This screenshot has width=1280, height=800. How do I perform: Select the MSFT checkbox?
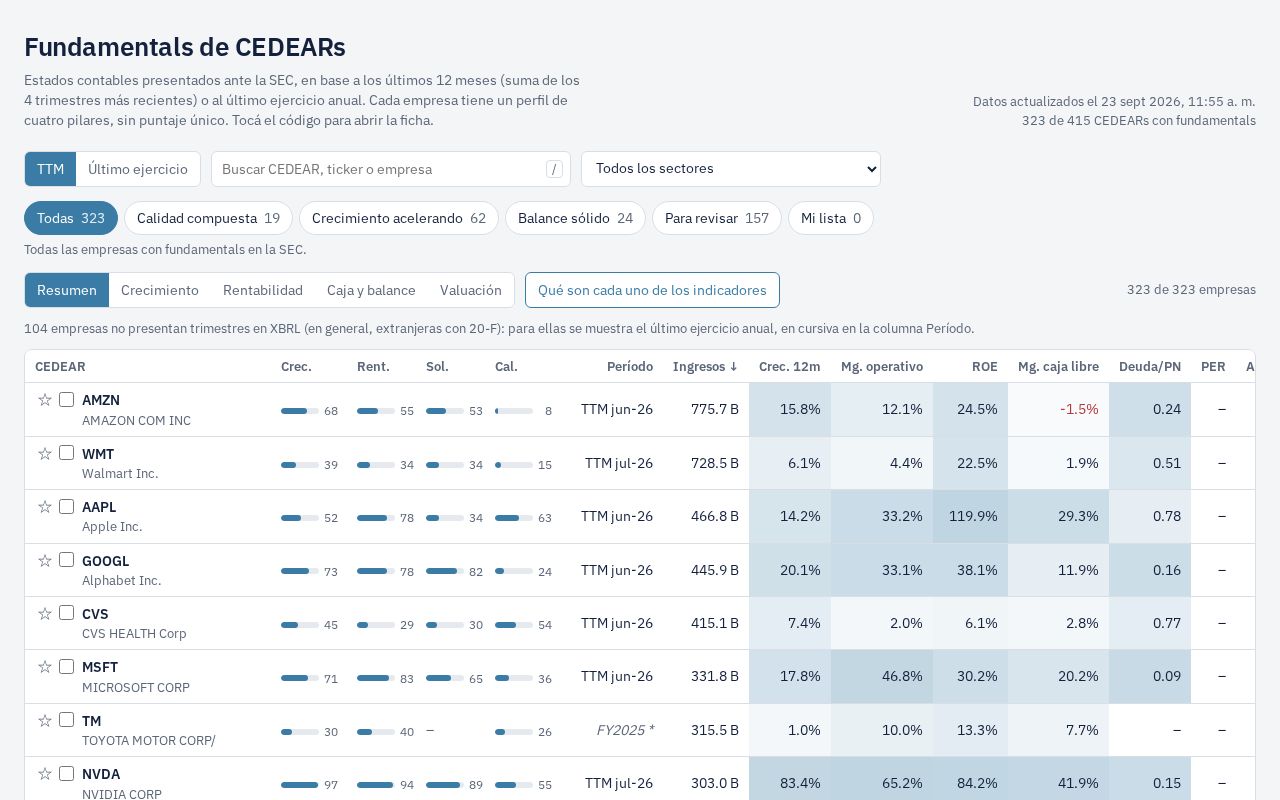(66, 667)
